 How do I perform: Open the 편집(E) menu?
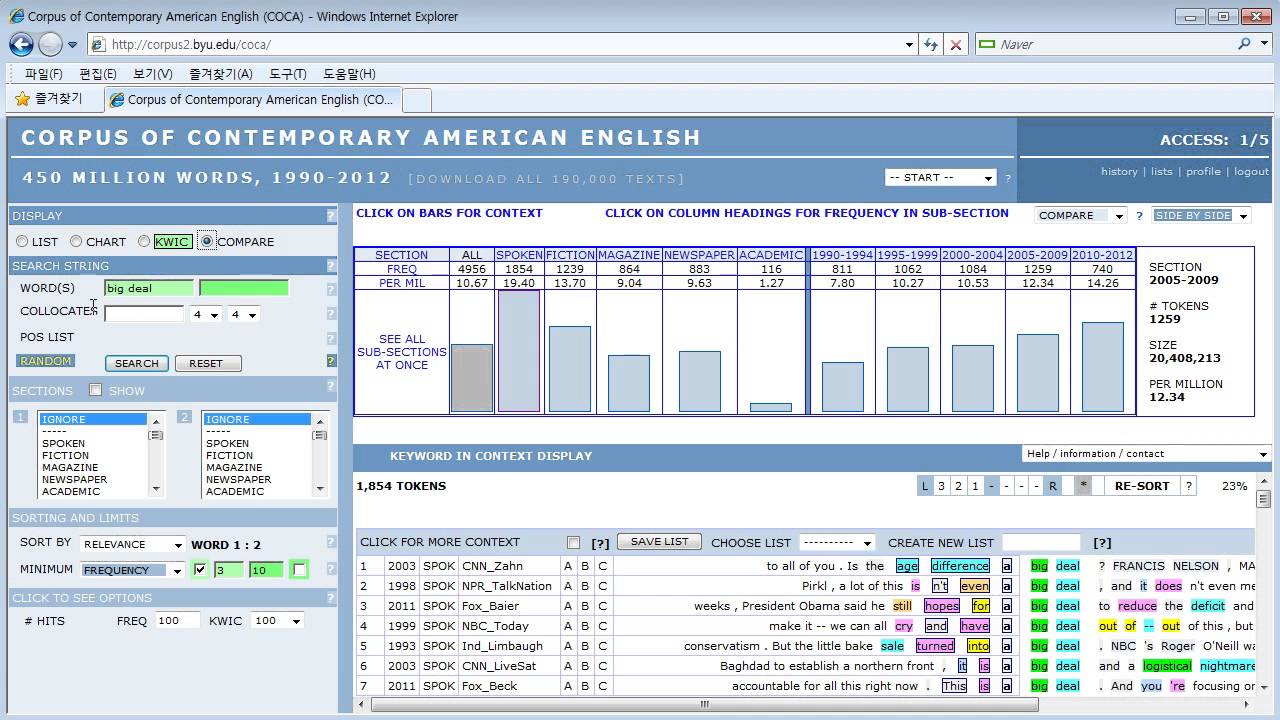click(x=98, y=74)
